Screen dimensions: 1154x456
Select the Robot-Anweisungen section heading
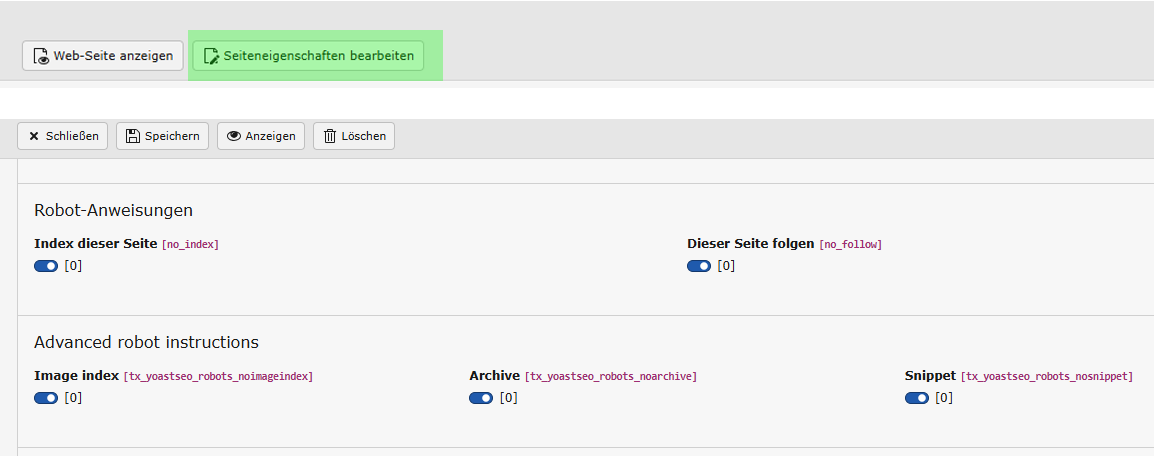click(x=113, y=210)
